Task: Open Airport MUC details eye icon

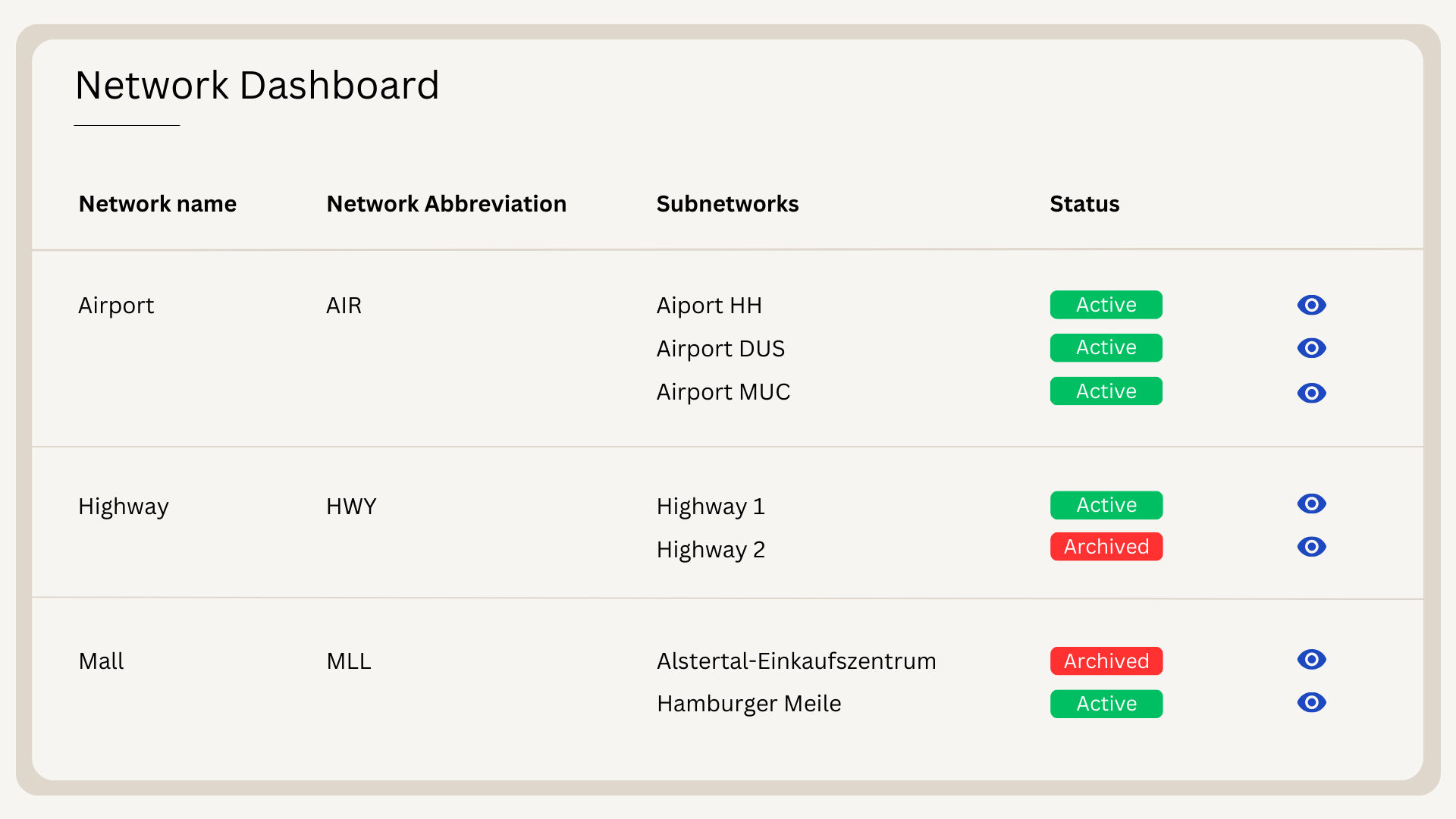Action: [1311, 393]
